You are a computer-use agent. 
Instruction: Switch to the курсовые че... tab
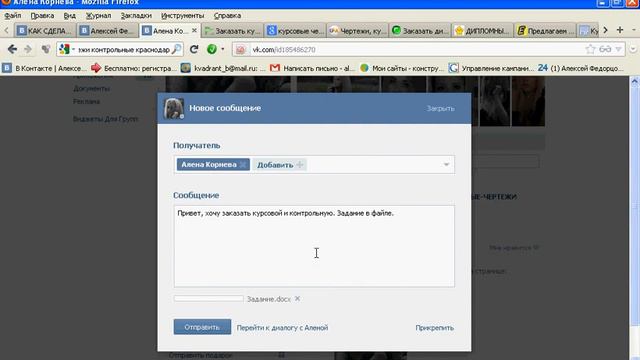(295, 31)
